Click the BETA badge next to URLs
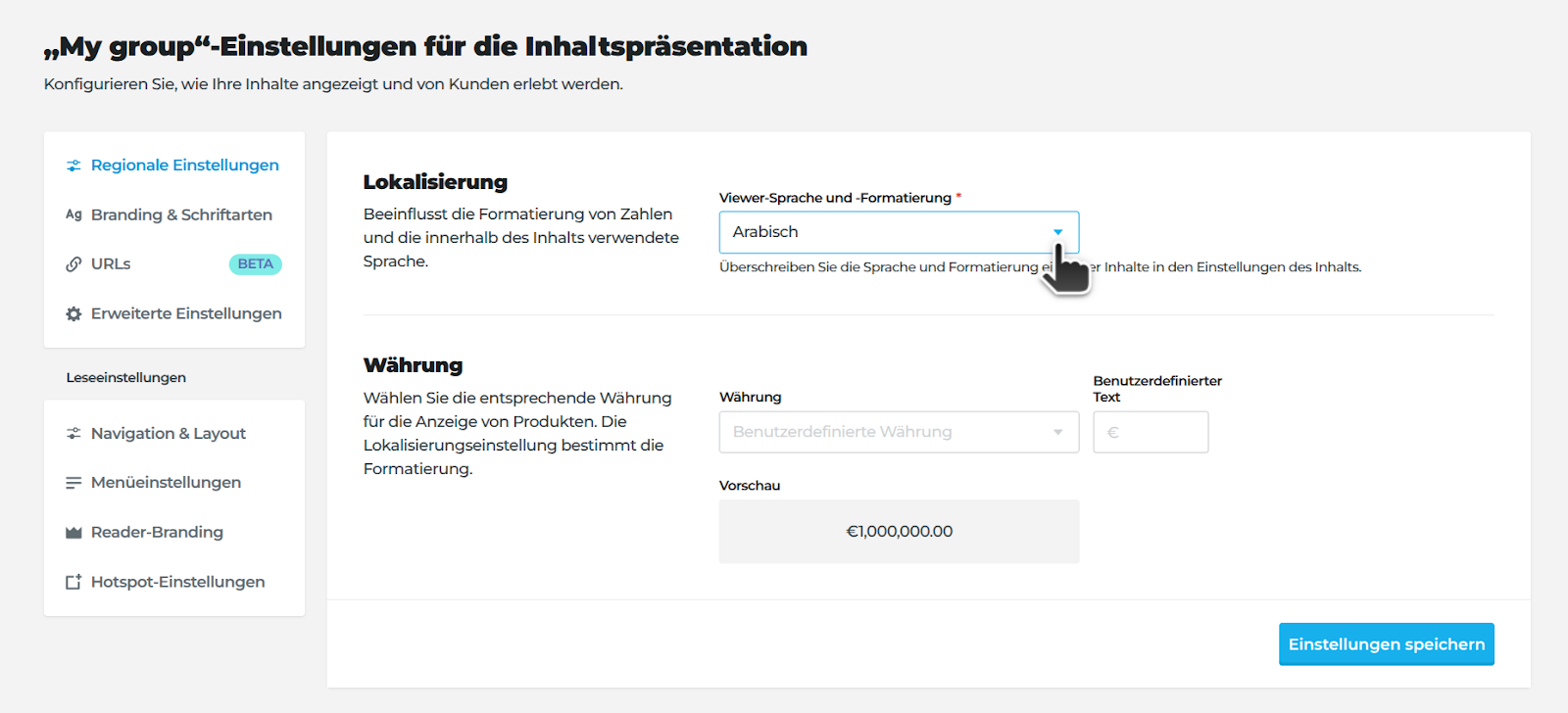Viewport: 1568px width, 713px height. tap(255, 264)
